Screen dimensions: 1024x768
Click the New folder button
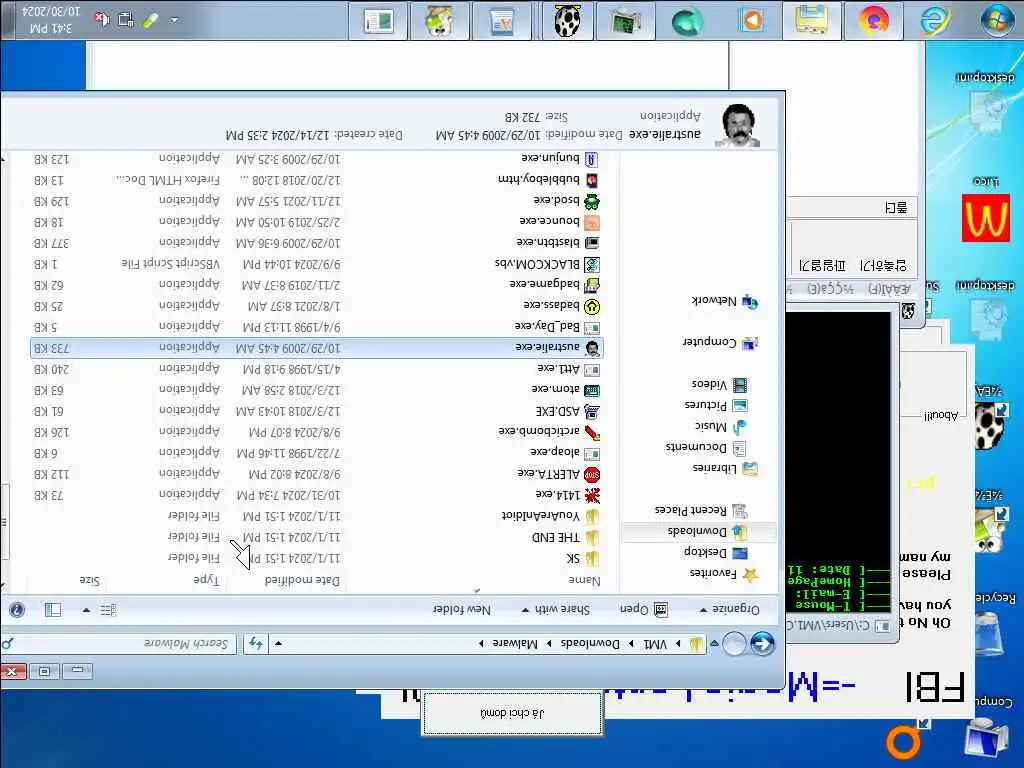pyautogui.click(x=462, y=609)
